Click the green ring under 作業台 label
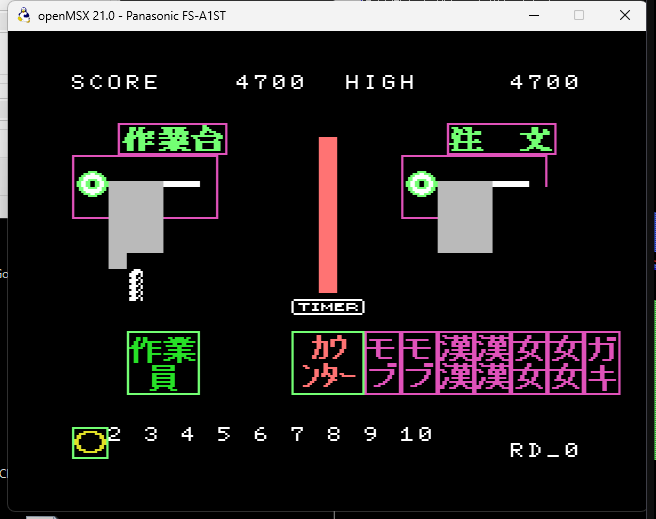 coord(93,184)
